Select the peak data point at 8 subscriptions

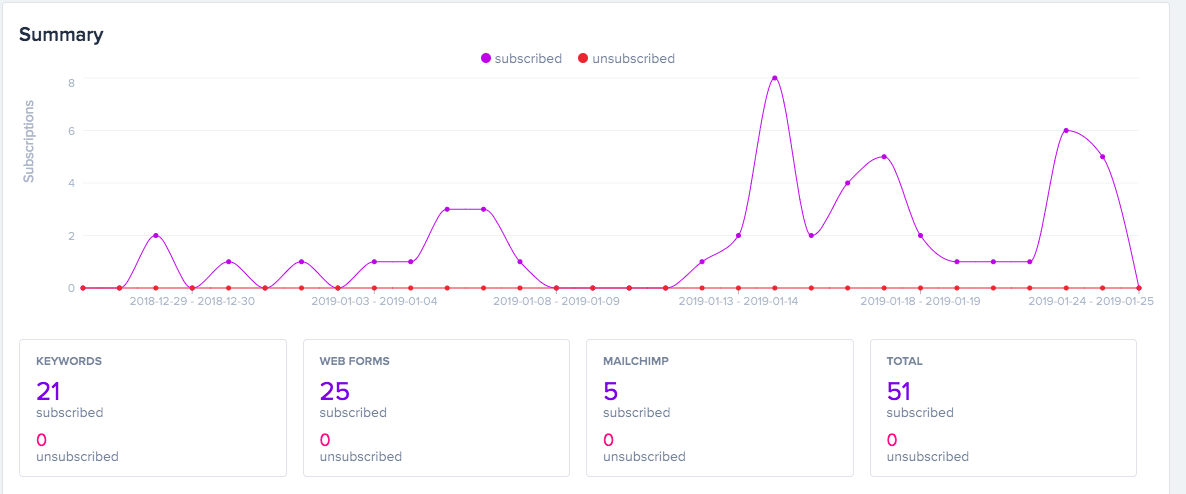click(774, 78)
